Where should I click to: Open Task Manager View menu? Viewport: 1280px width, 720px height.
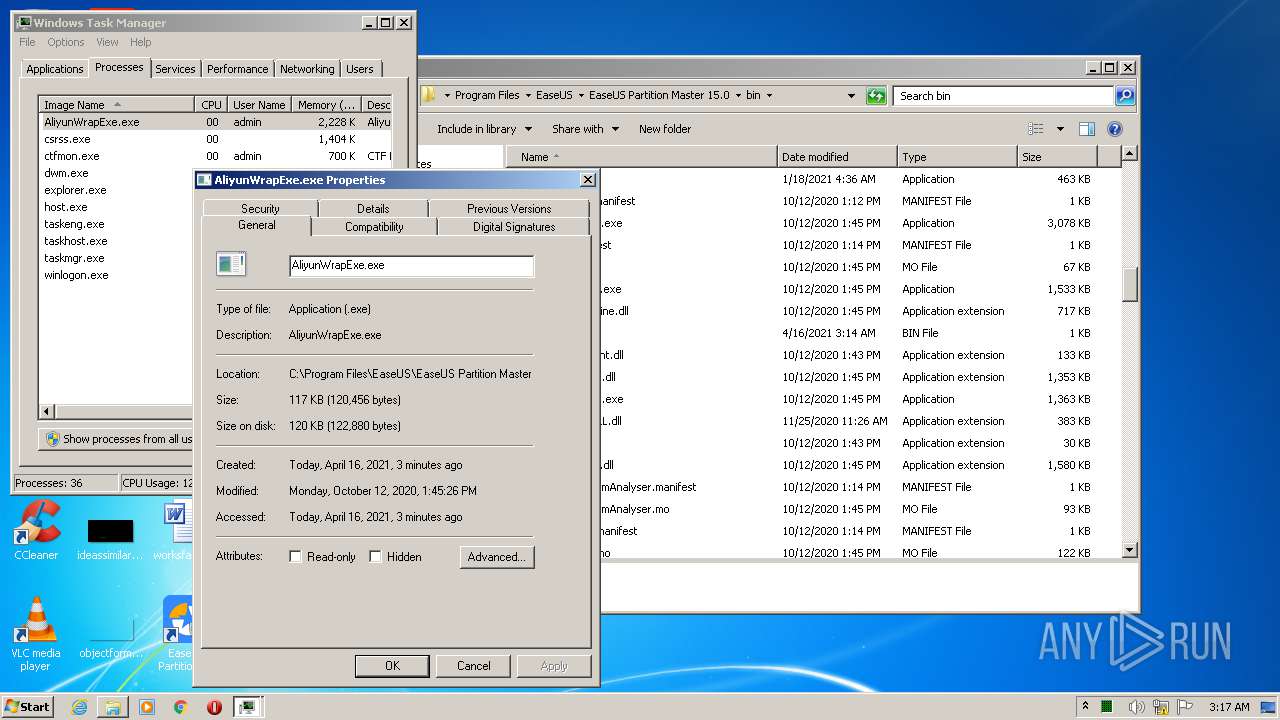click(107, 42)
